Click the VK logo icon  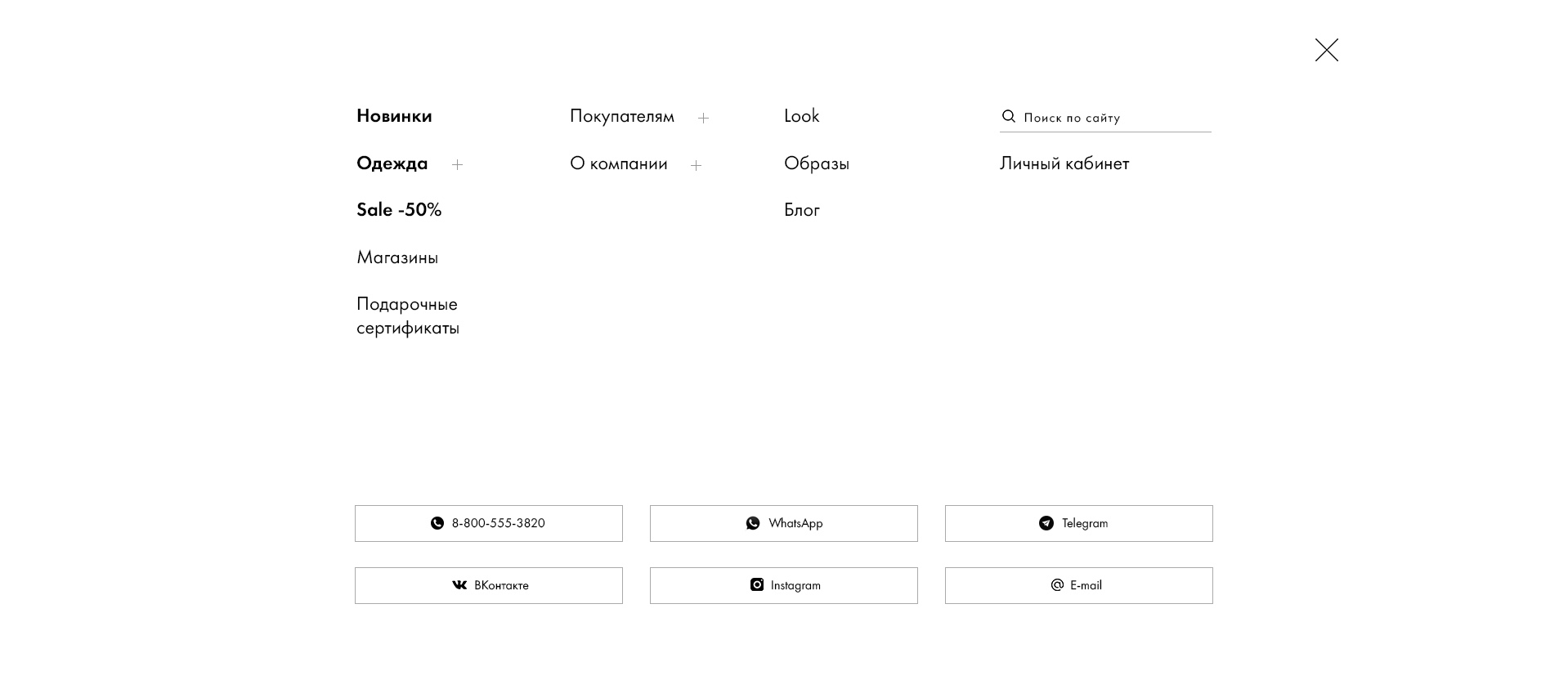tap(459, 585)
